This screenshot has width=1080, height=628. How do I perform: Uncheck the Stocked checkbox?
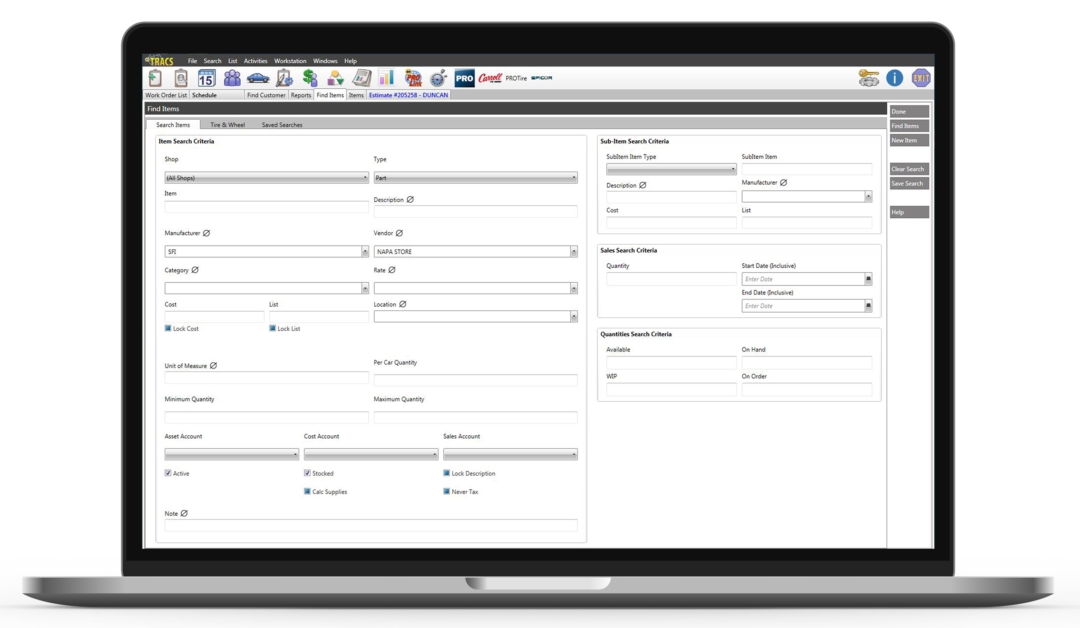pyautogui.click(x=307, y=473)
